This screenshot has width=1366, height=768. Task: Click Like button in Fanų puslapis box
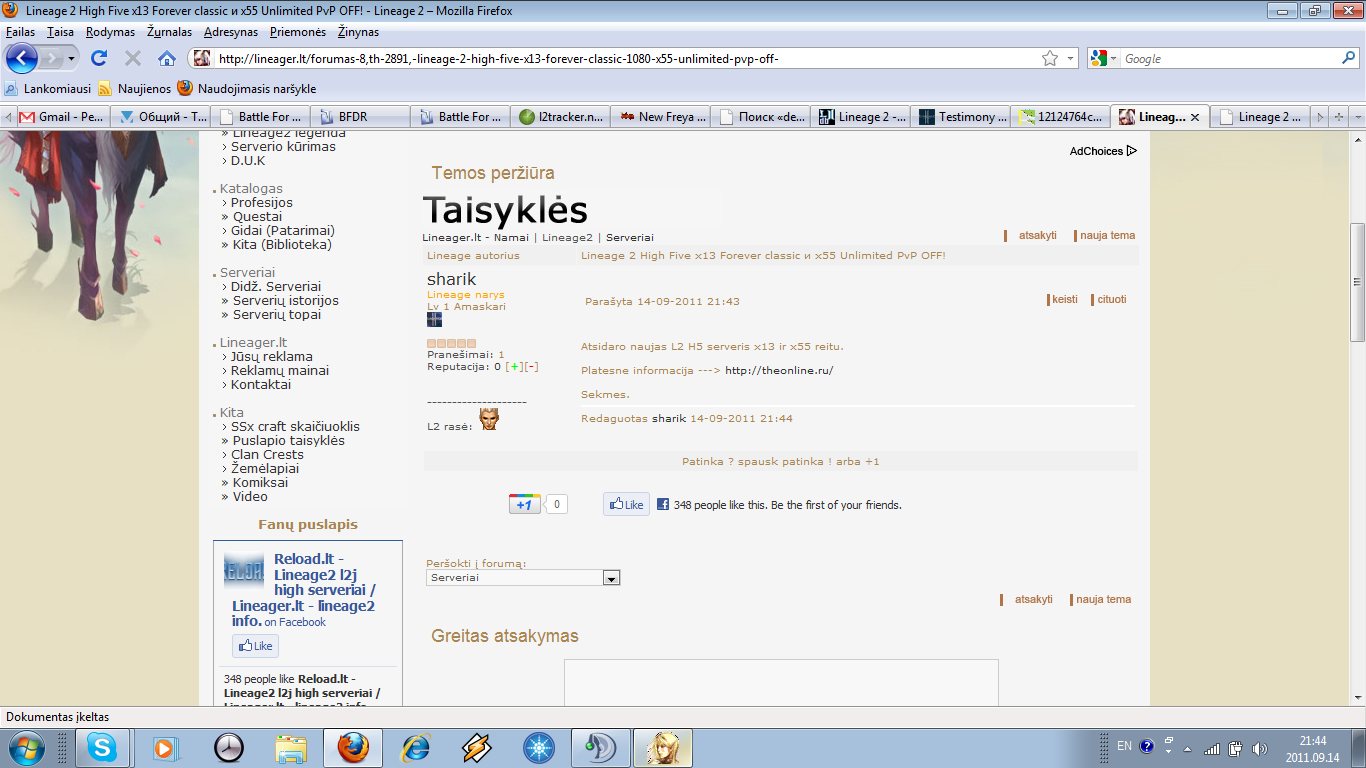tap(255, 646)
